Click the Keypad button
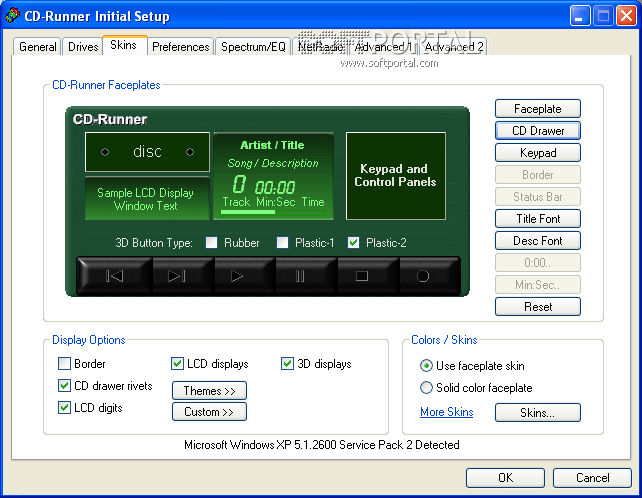 click(538, 153)
